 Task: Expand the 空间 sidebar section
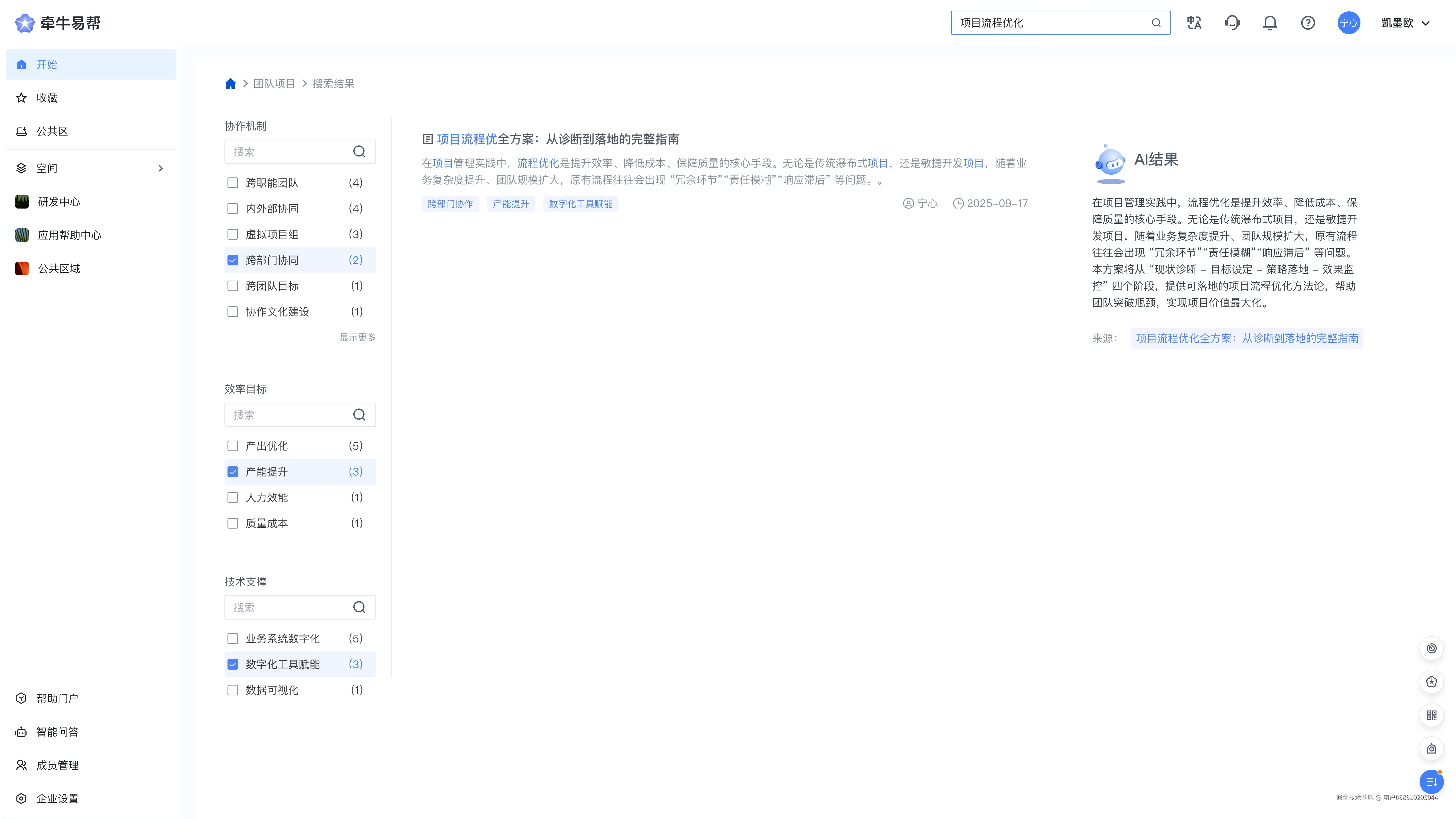(161, 168)
